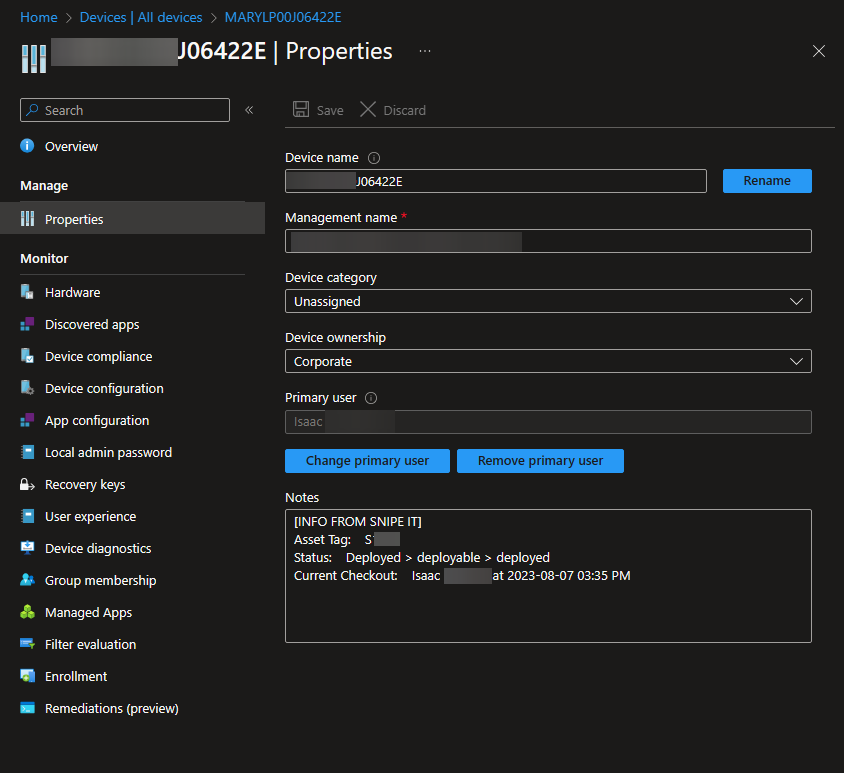Open the Managed Apps section
Image resolution: width=844 pixels, height=773 pixels.
(89, 612)
